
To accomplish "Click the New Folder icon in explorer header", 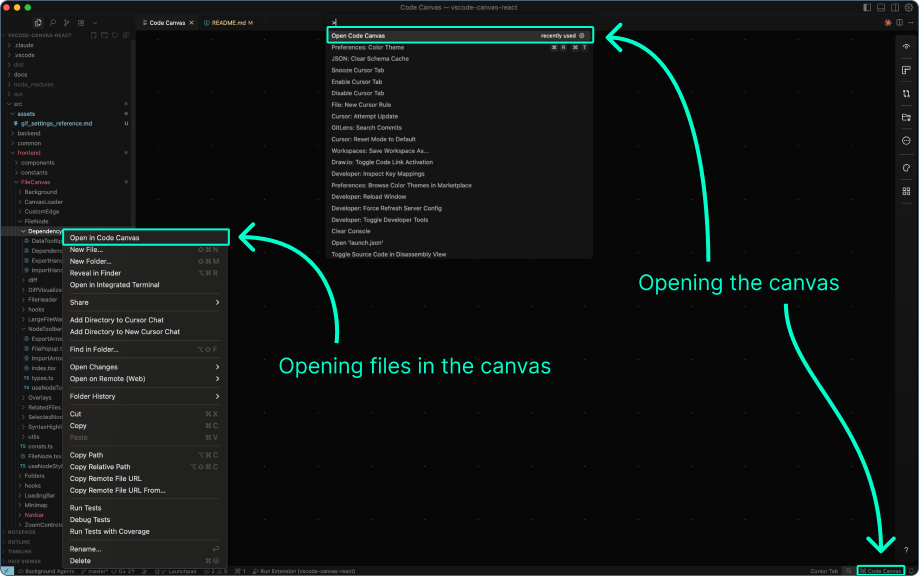I will (104, 35).
